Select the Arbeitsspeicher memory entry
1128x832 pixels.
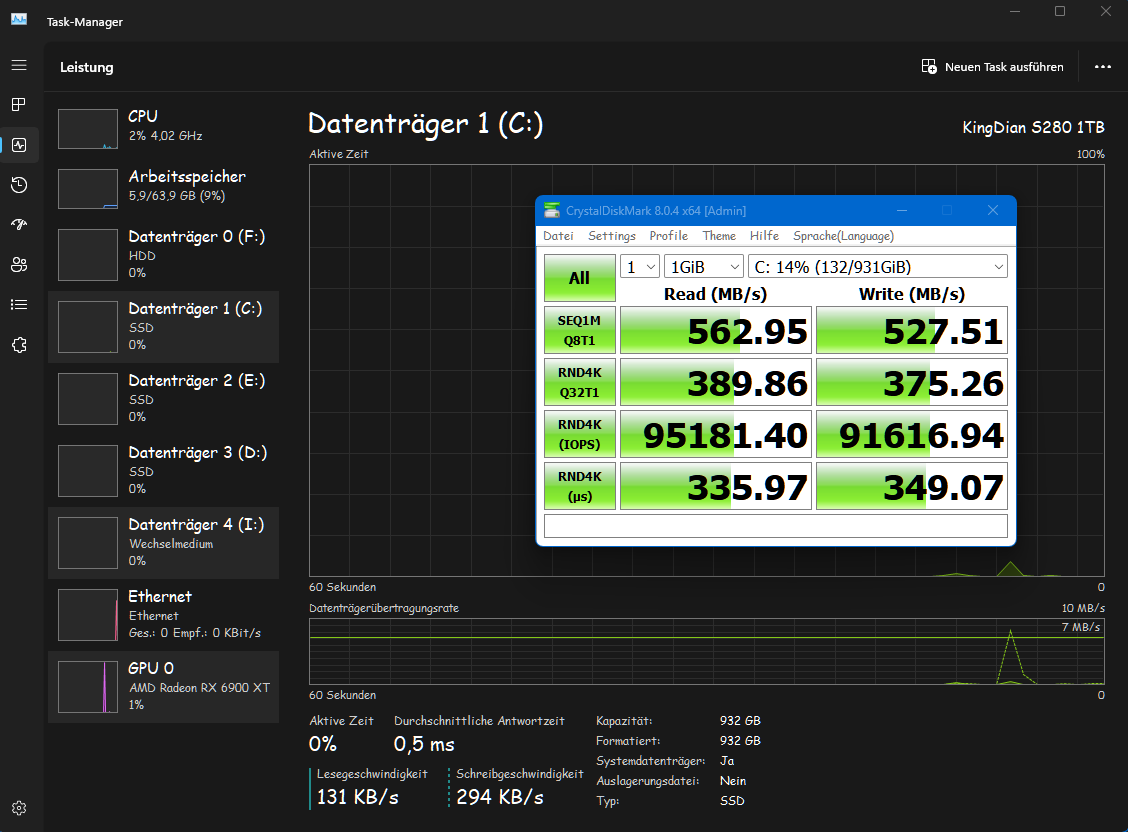163,187
